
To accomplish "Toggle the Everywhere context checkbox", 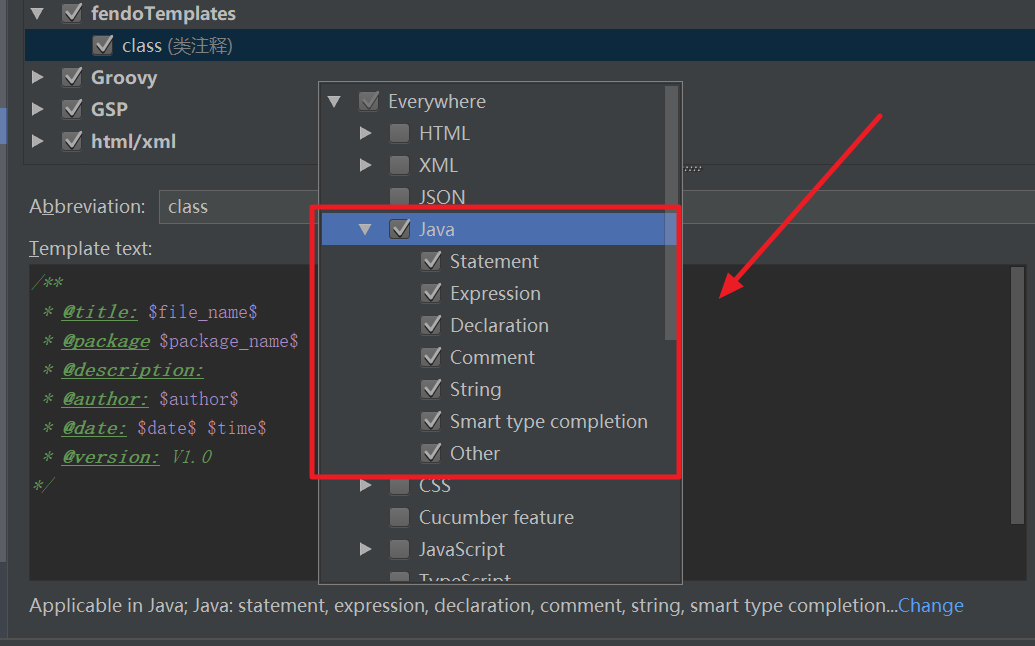I will (369, 102).
